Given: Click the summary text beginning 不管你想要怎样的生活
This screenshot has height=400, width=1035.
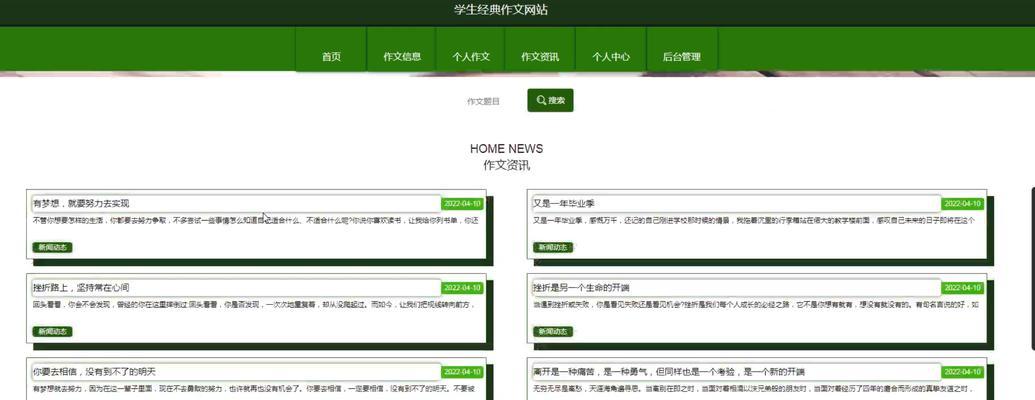Looking at the screenshot, I should [255, 220].
